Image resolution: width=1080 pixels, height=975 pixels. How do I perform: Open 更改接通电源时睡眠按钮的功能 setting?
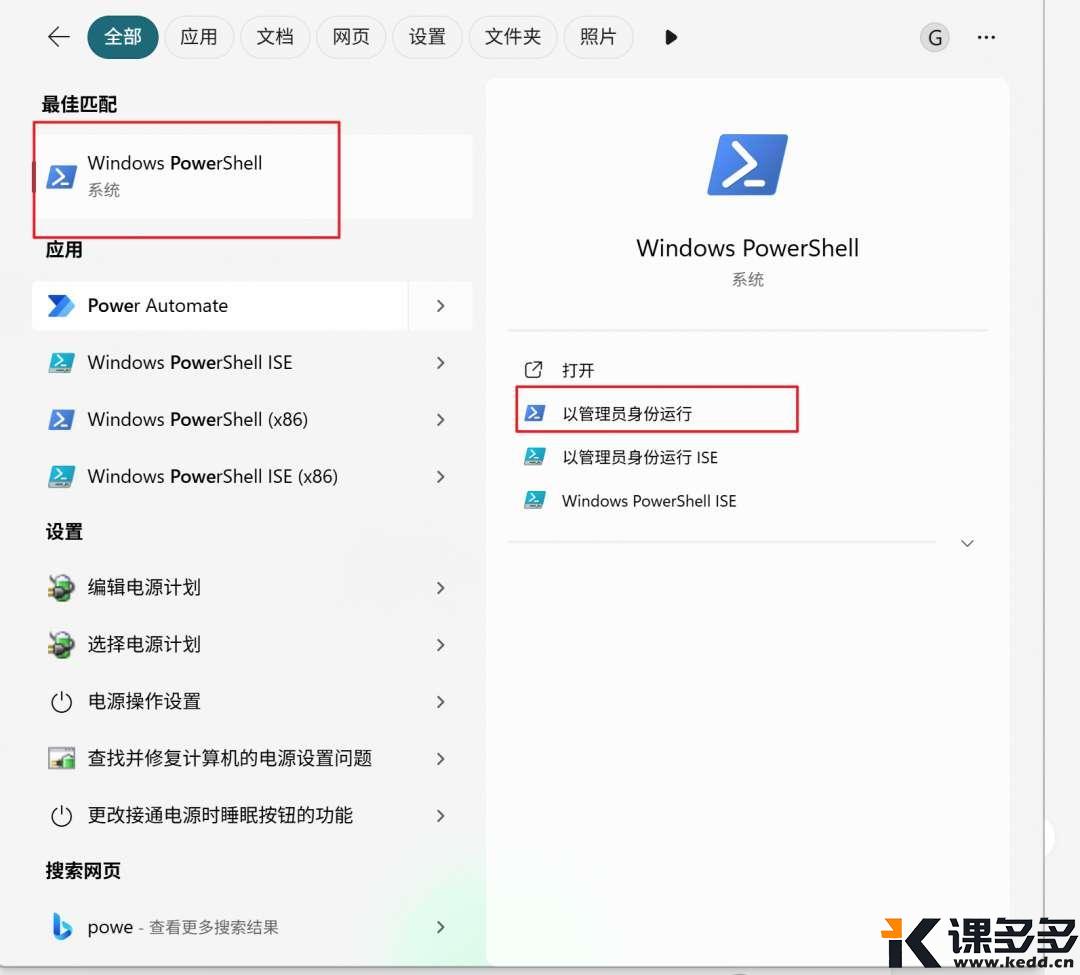pyautogui.click(x=220, y=816)
